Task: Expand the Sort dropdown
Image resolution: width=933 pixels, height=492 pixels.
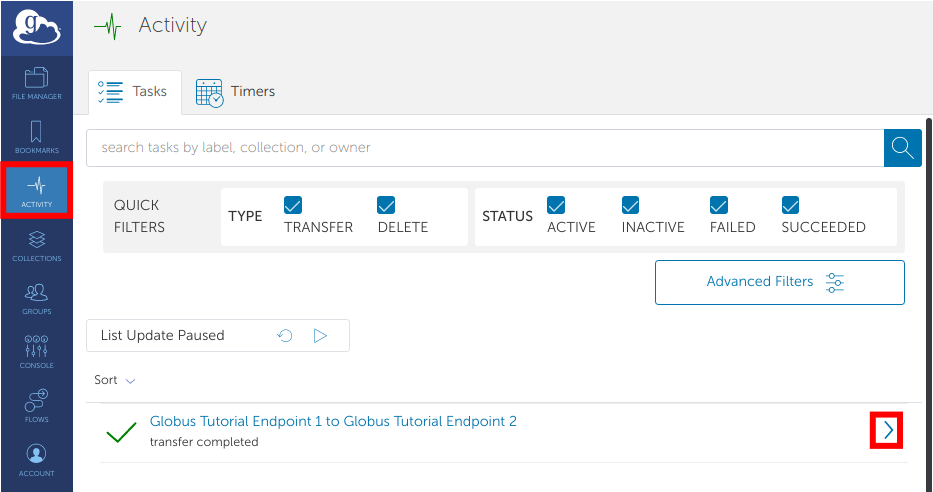Action: [x=114, y=380]
